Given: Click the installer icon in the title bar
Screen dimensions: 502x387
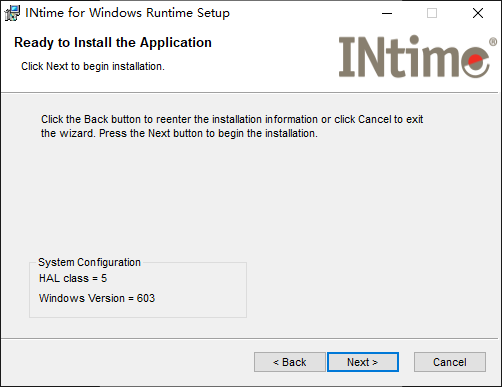Looking at the screenshot, I should tap(12, 13).
